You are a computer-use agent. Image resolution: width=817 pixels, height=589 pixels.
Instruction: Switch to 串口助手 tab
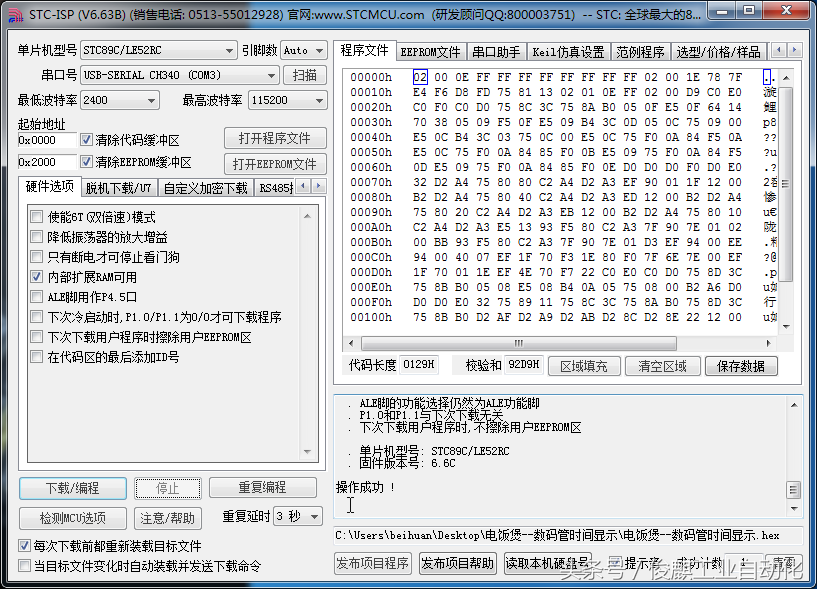tap(496, 52)
